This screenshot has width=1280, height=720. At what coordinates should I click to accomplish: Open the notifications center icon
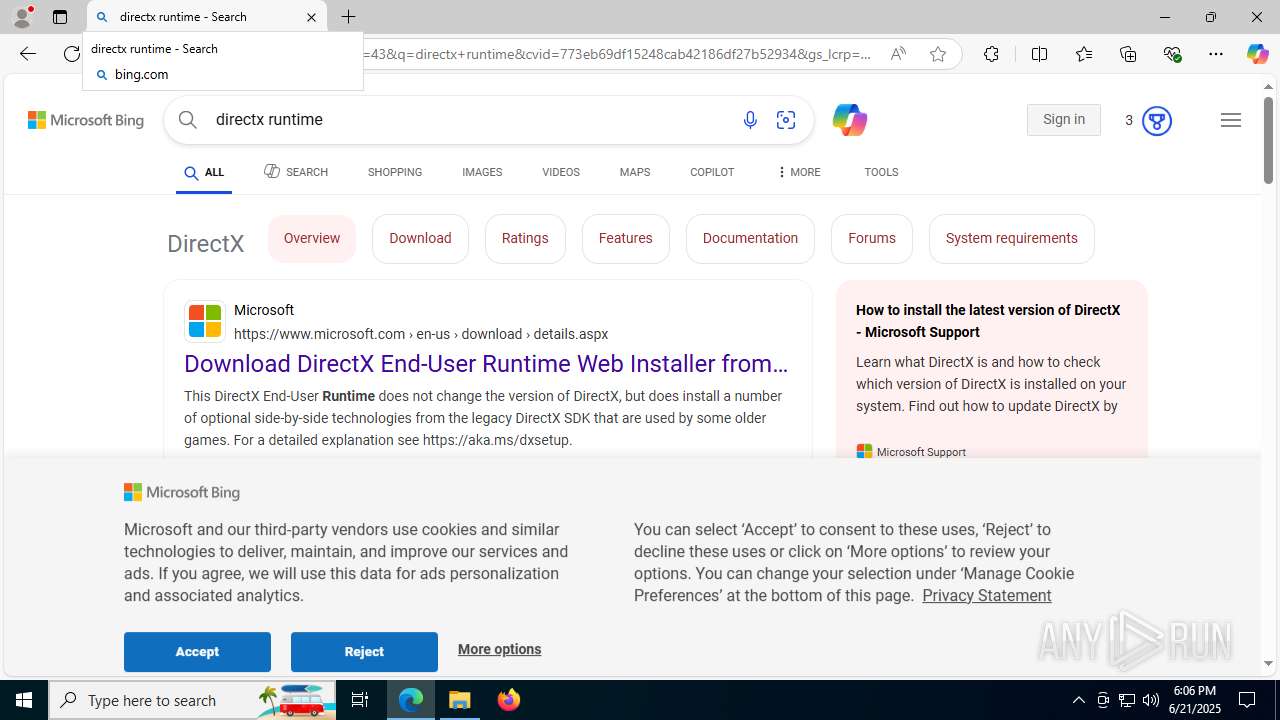point(1247,700)
